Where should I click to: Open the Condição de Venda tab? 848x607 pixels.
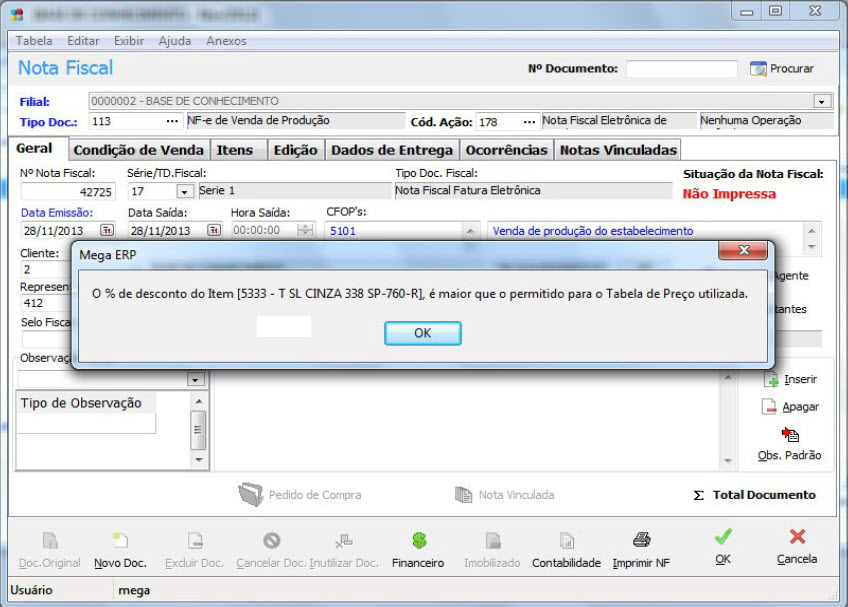pyautogui.click(x=139, y=150)
